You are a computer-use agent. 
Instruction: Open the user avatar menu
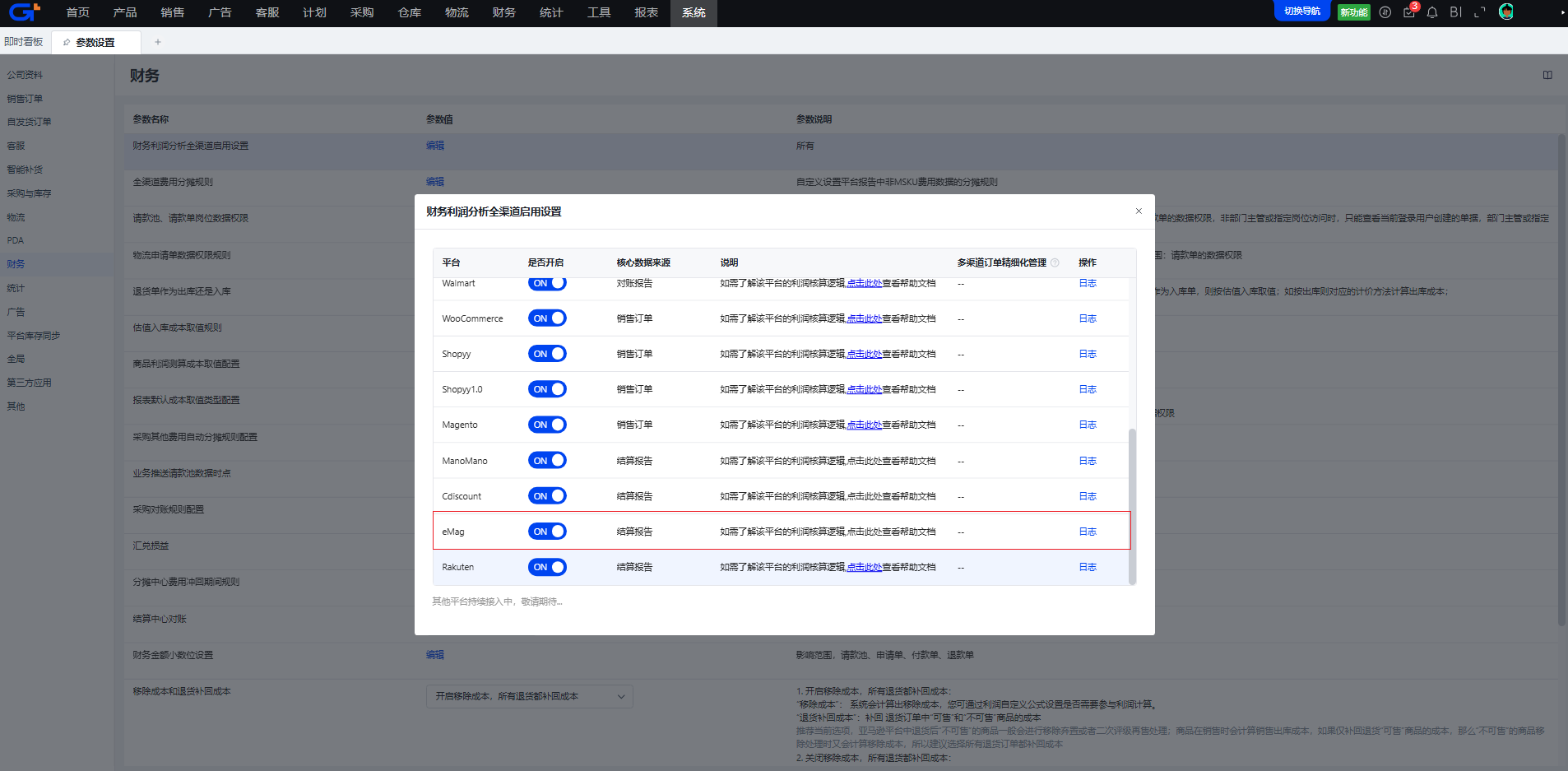point(1506,12)
